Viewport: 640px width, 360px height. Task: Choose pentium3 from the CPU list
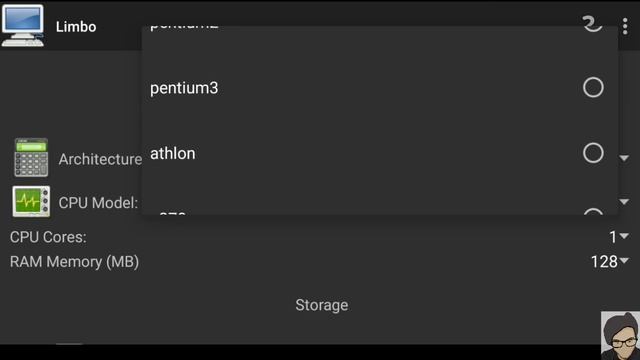[x=184, y=88]
